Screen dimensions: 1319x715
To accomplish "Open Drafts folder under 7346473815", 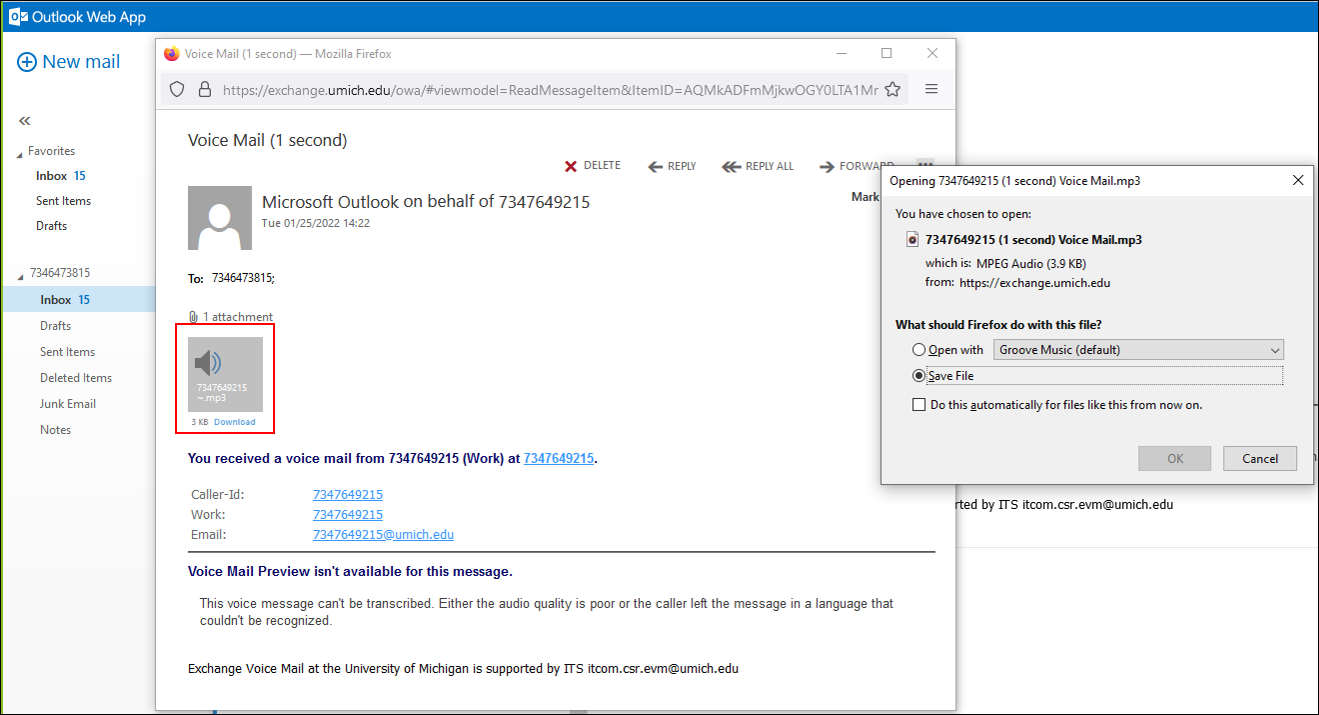I will (55, 326).
